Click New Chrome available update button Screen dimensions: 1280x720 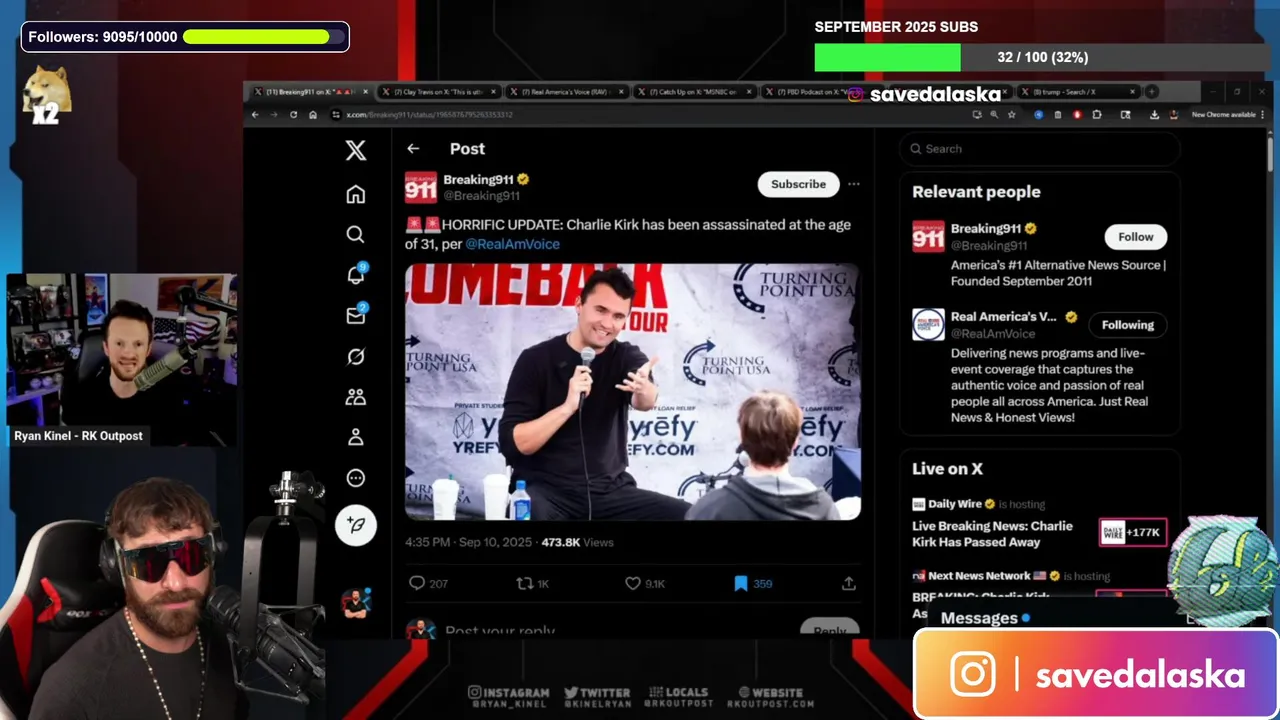click(1227, 115)
